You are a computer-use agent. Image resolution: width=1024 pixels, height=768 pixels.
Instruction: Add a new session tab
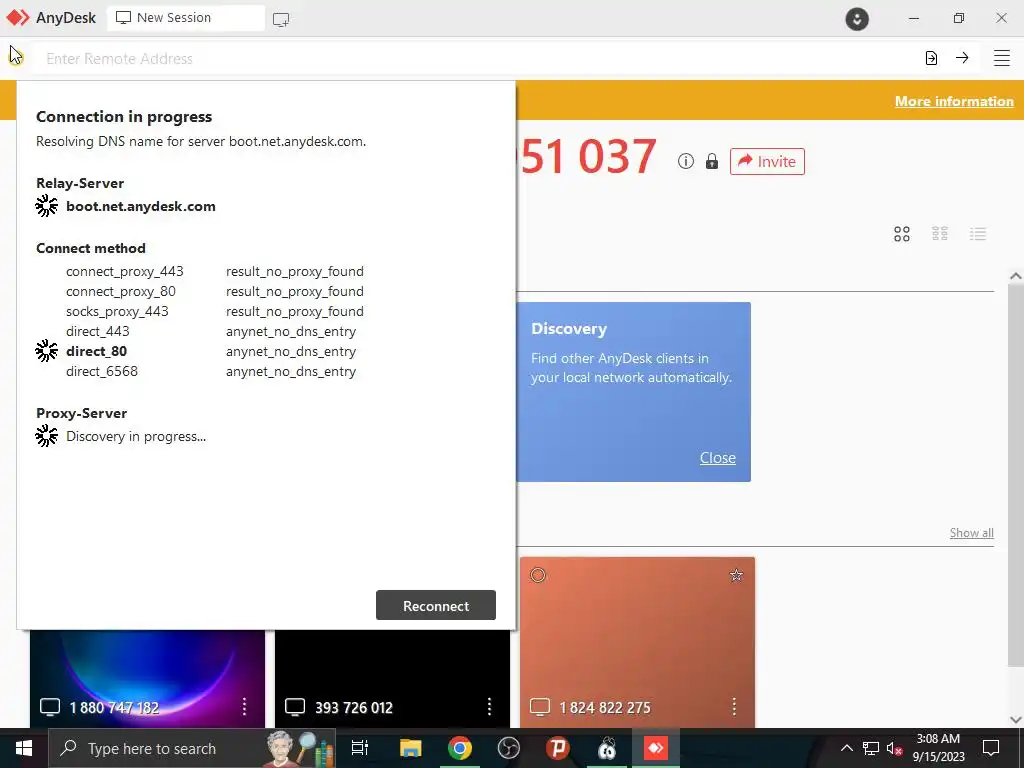click(281, 20)
